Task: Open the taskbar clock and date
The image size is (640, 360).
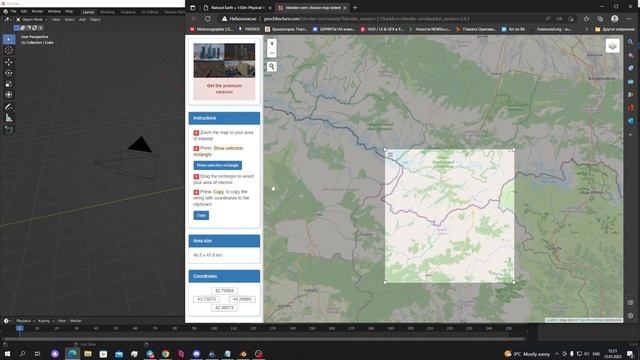Action: click(x=613, y=354)
